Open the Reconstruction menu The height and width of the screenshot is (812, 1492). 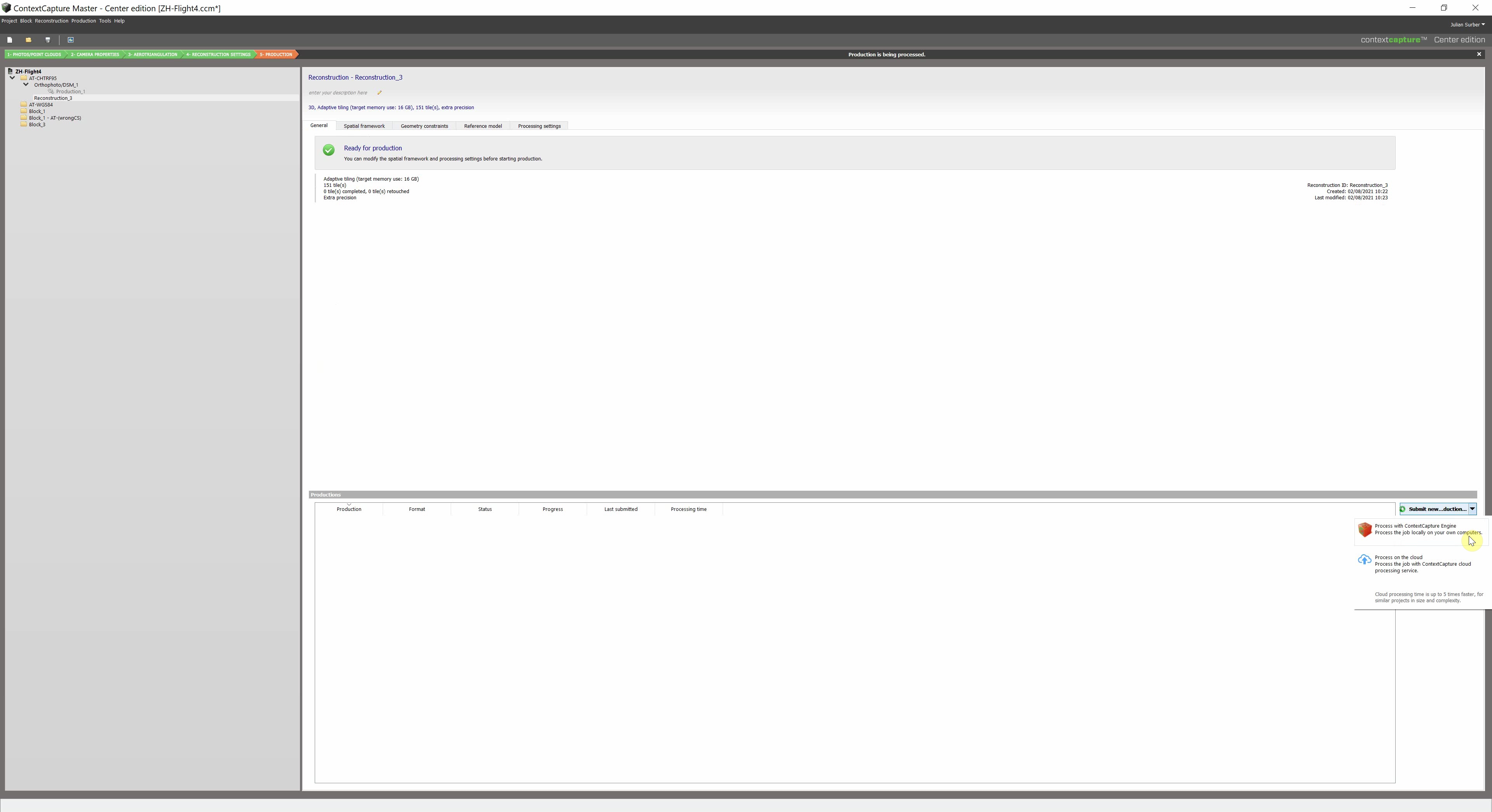click(x=52, y=21)
